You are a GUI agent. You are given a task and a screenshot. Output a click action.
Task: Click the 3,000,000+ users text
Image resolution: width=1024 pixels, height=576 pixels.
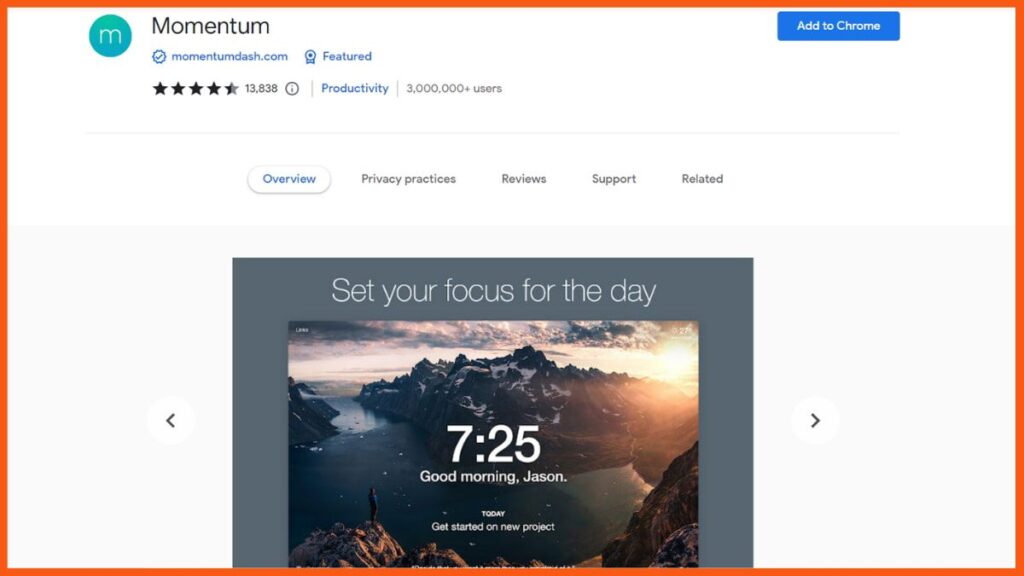tap(454, 89)
